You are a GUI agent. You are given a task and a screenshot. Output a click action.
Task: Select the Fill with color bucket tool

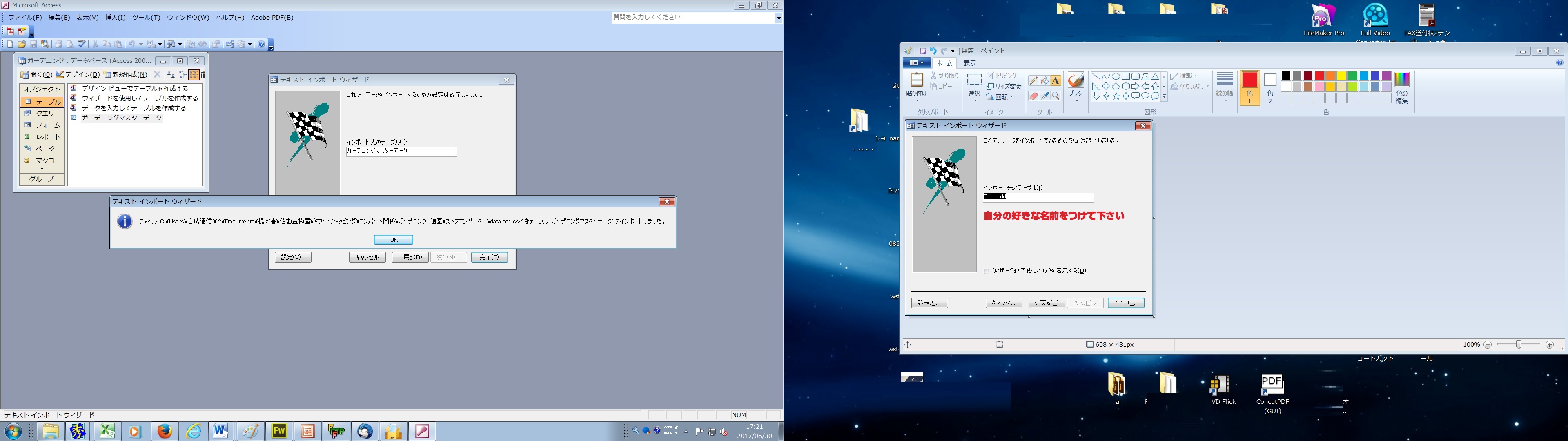pos(1045,80)
